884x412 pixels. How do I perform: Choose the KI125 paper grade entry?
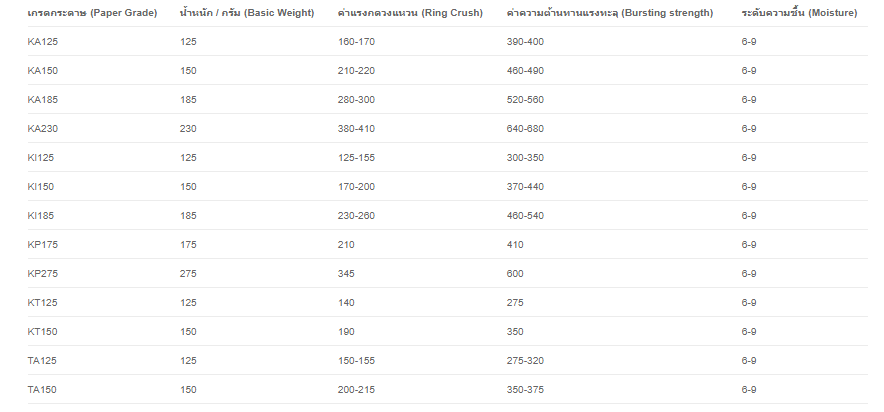click(x=40, y=158)
